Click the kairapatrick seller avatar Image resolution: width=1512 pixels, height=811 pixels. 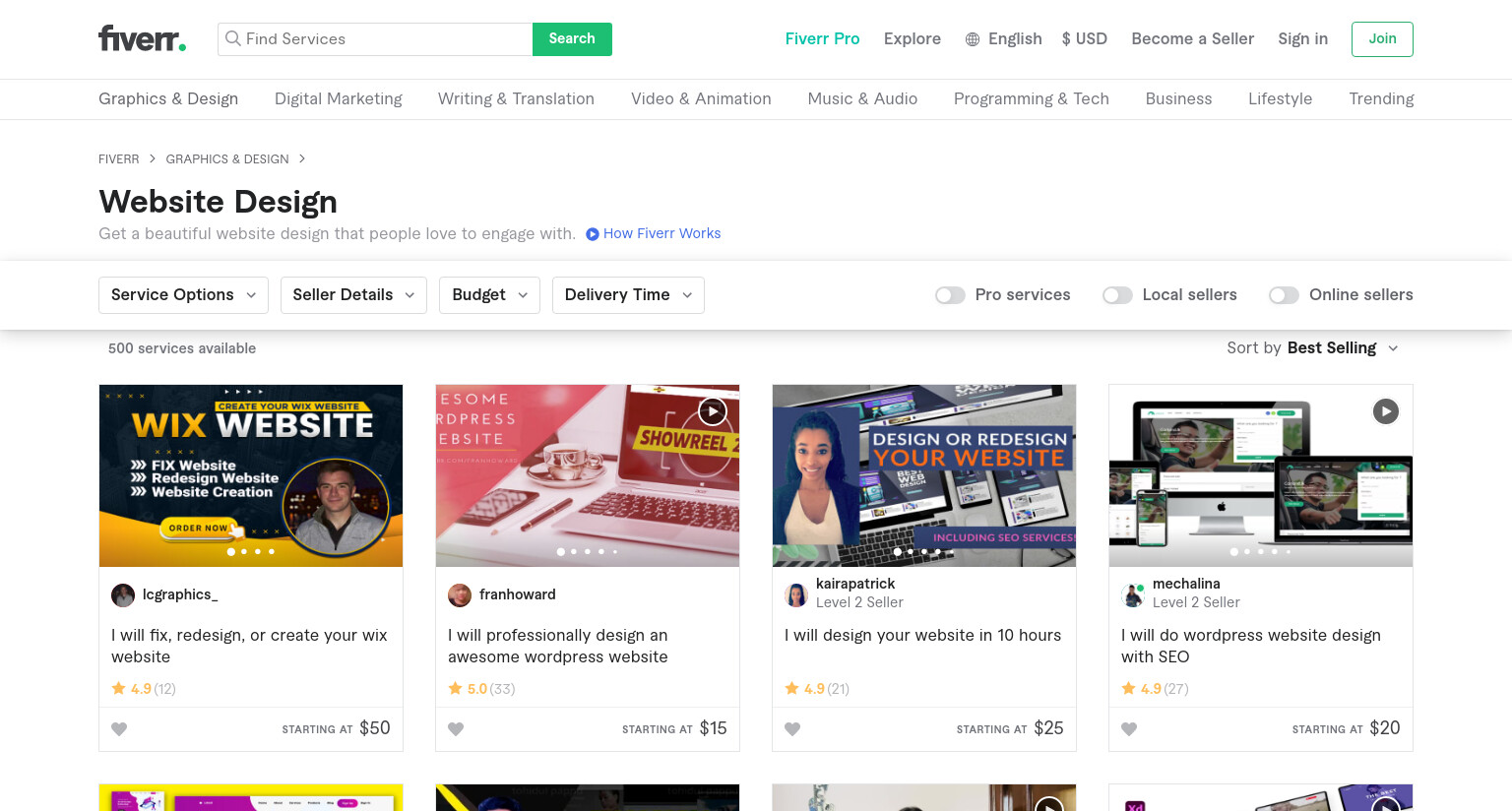796,594
